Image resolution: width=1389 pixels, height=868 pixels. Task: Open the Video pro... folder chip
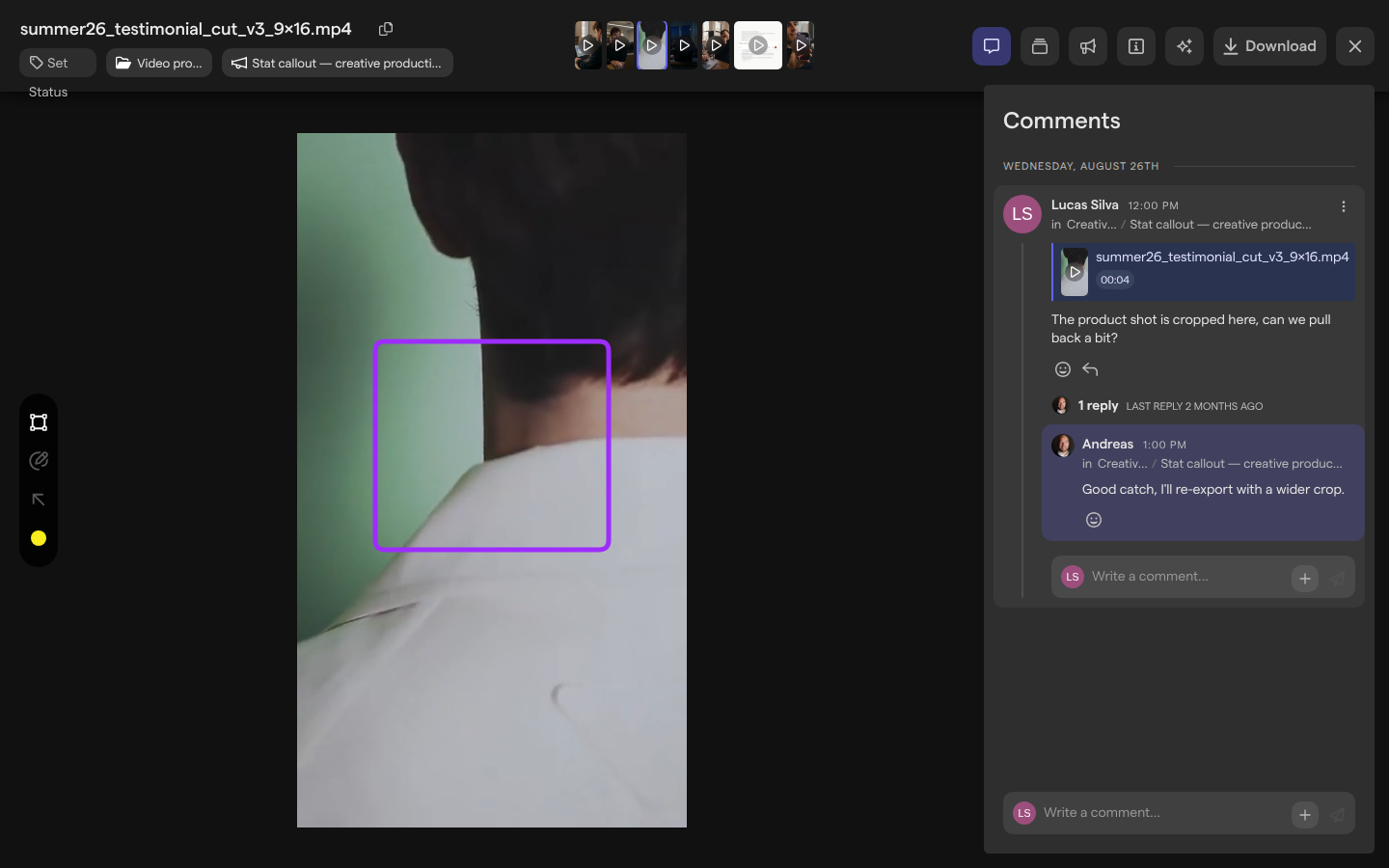(x=159, y=63)
